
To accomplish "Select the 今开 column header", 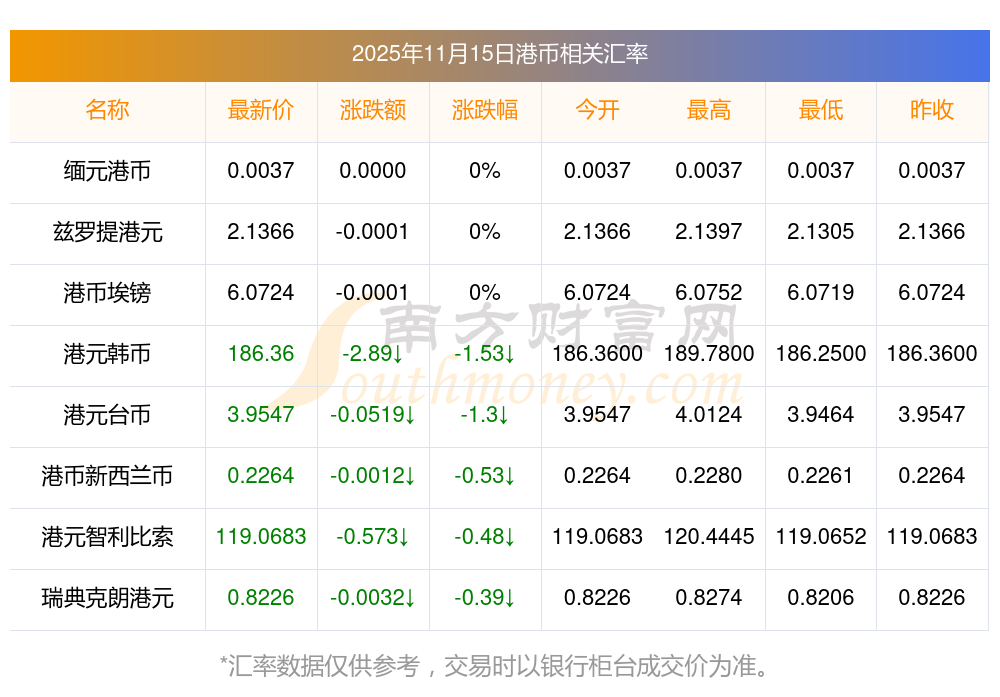I will (597, 110).
